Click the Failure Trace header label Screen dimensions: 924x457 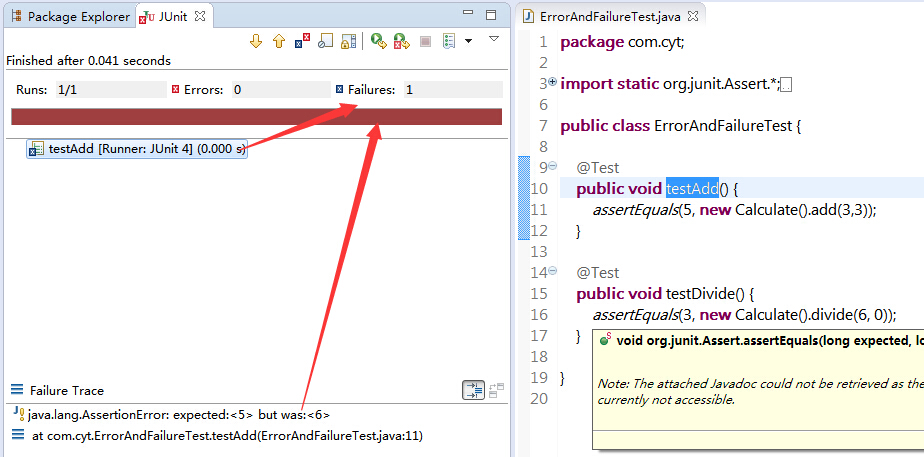tap(67, 390)
